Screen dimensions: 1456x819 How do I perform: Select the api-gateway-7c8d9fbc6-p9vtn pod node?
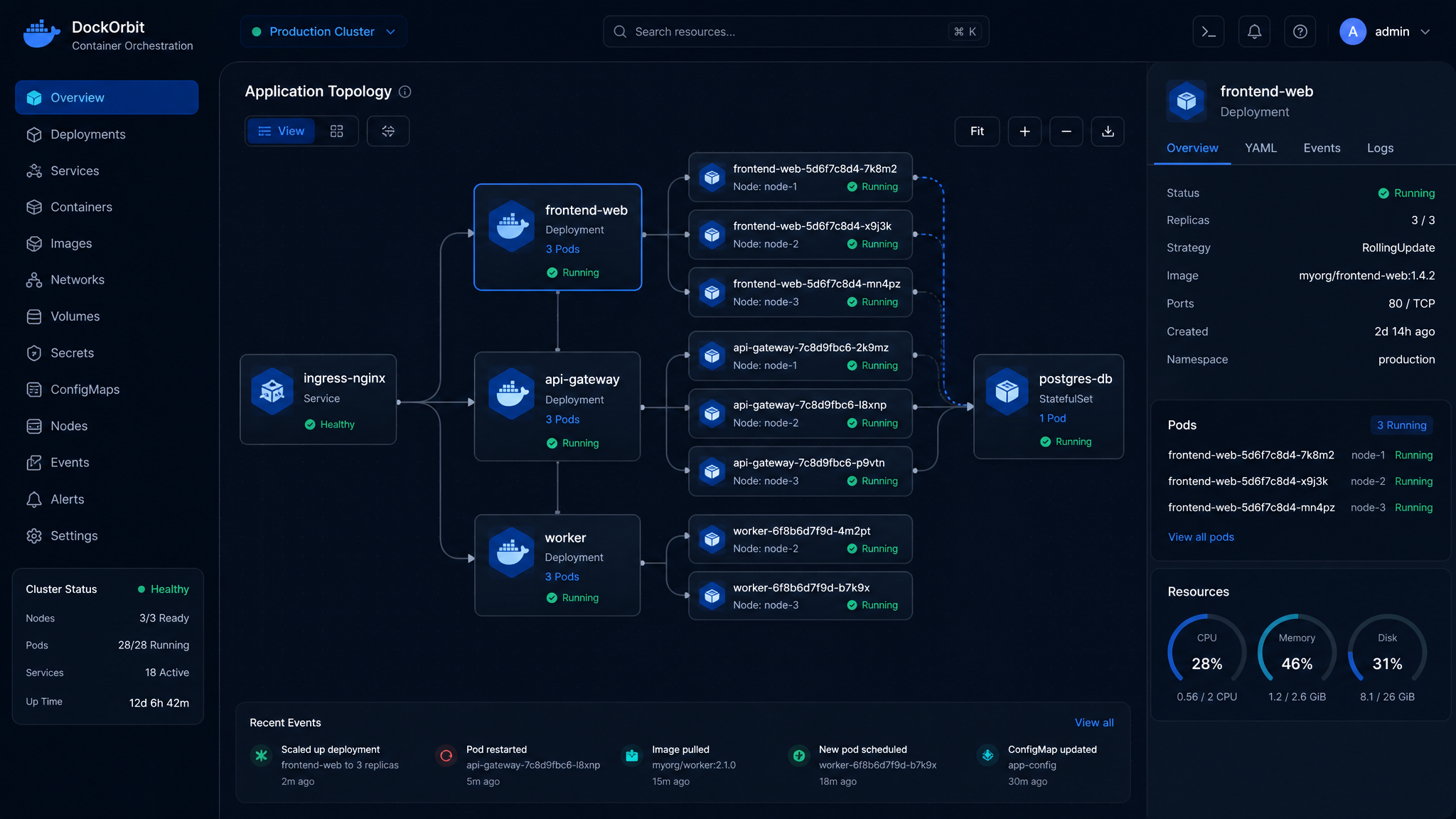(800, 471)
